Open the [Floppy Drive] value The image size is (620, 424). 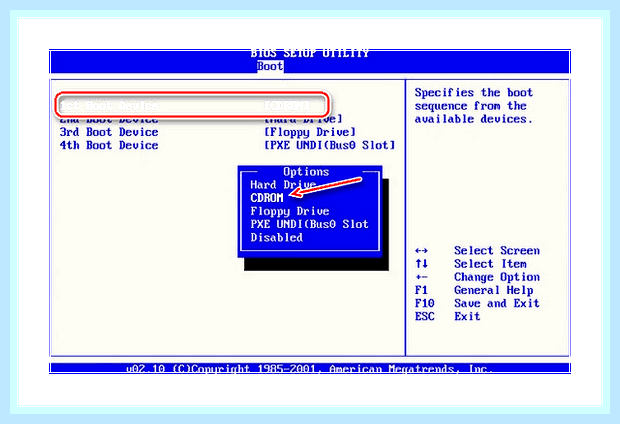pyautogui.click(x=310, y=132)
